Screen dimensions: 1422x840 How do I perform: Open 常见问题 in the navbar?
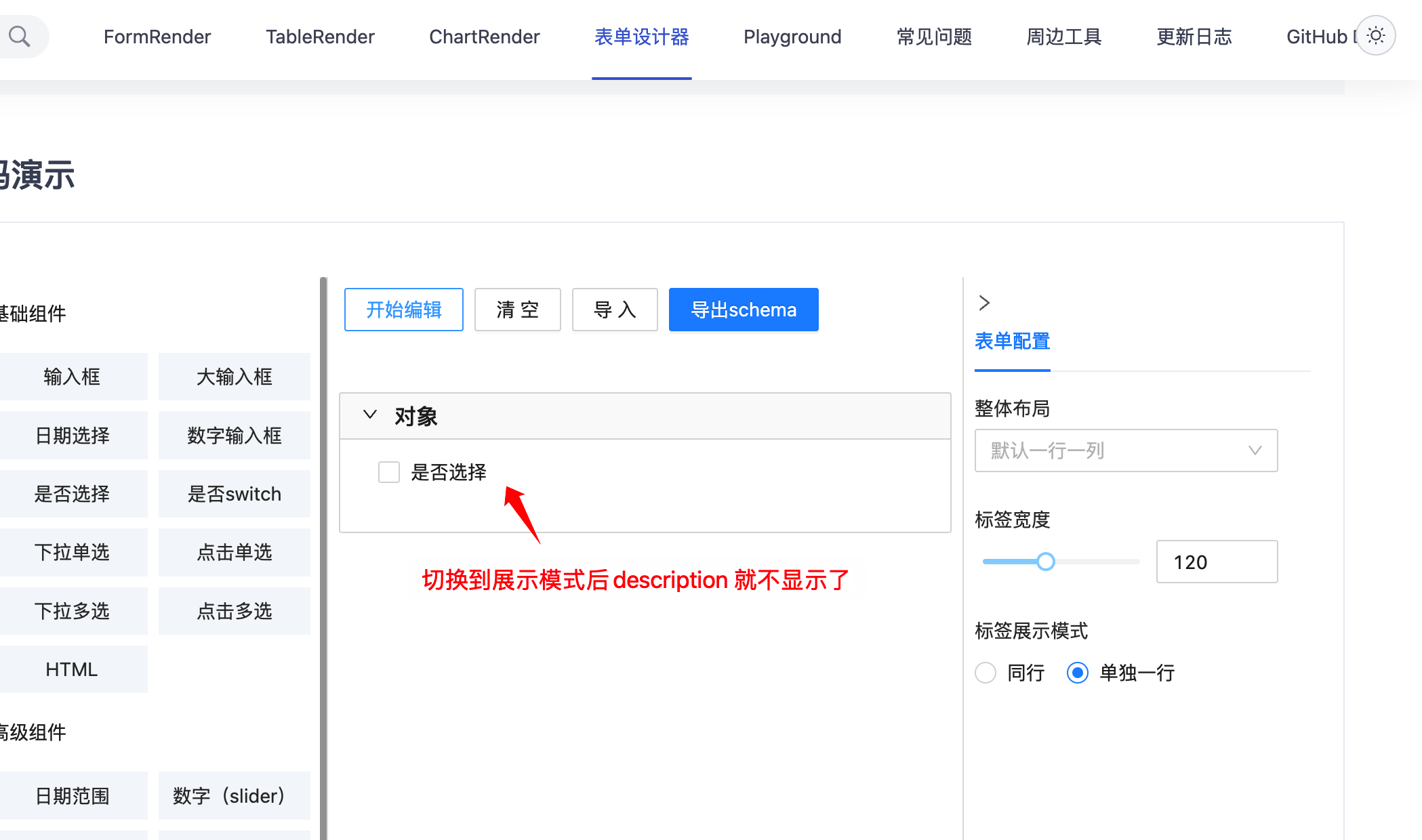pyautogui.click(x=934, y=37)
